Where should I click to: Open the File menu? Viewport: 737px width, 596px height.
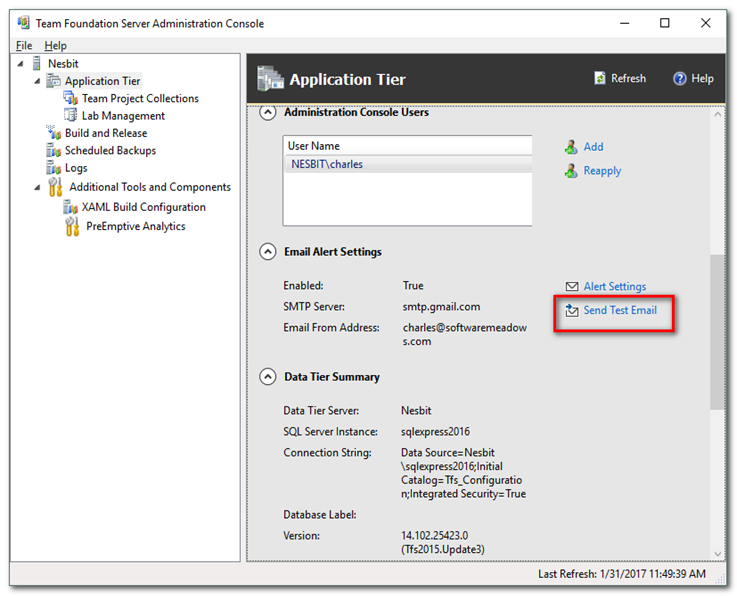[x=24, y=46]
